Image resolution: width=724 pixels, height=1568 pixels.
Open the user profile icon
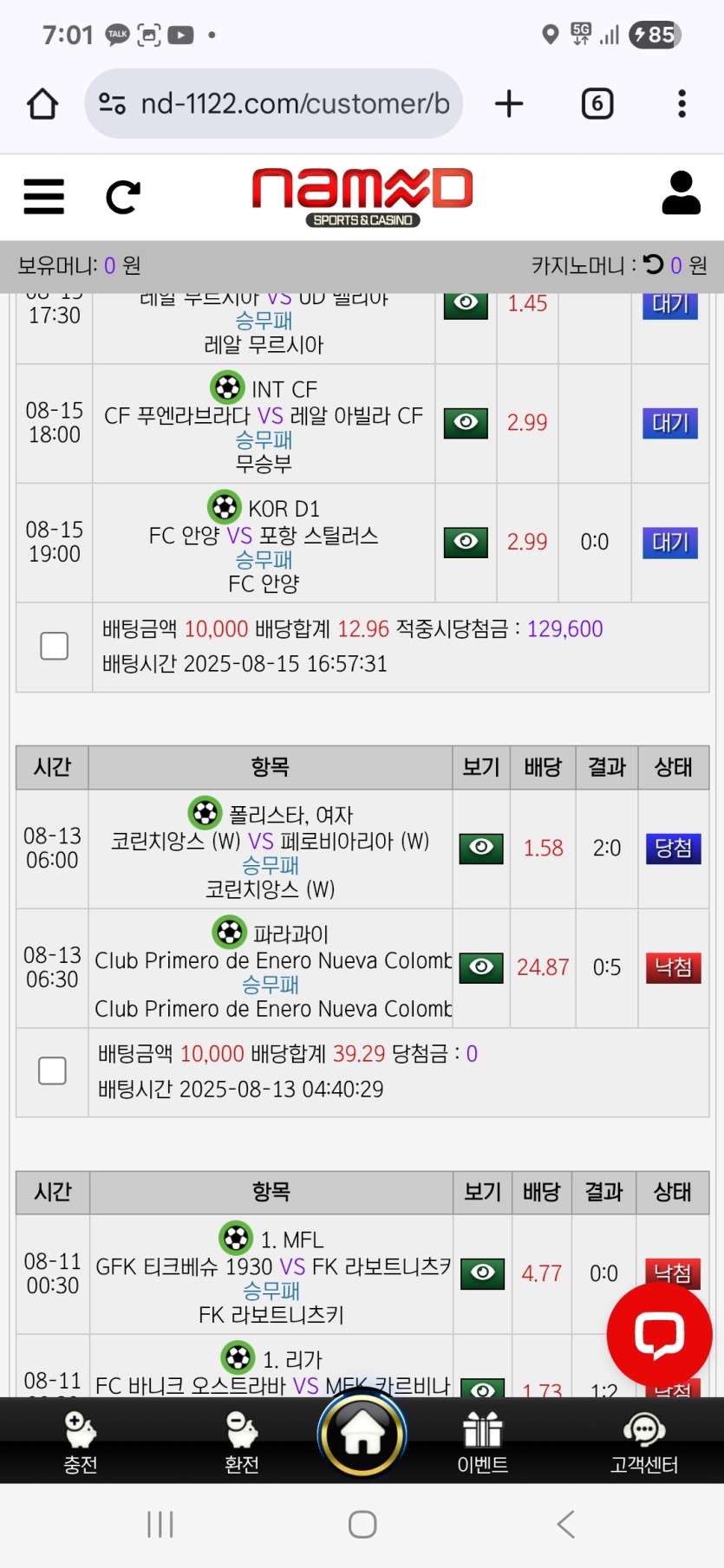coord(681,192)
